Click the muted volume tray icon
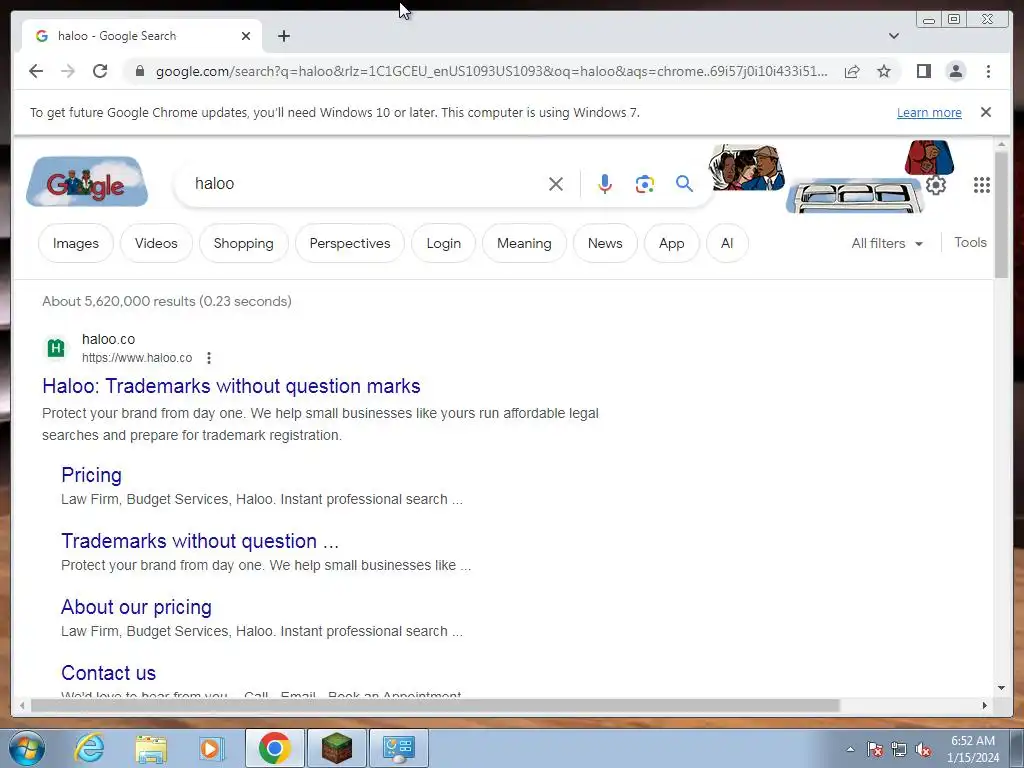This screenshot has width=1024, height=768. coord(923,750)
